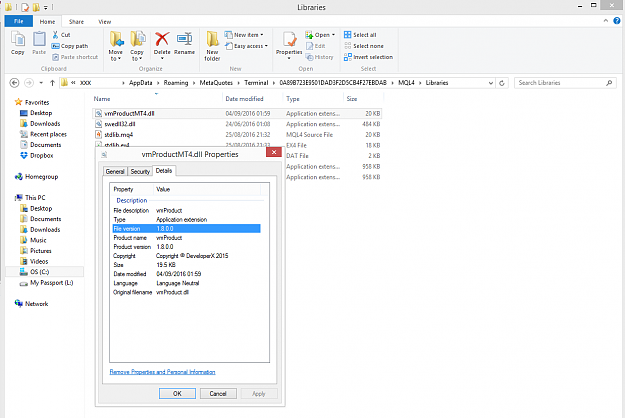Open Music under This PC
625x418 pixels.
[x=33, y=240]
